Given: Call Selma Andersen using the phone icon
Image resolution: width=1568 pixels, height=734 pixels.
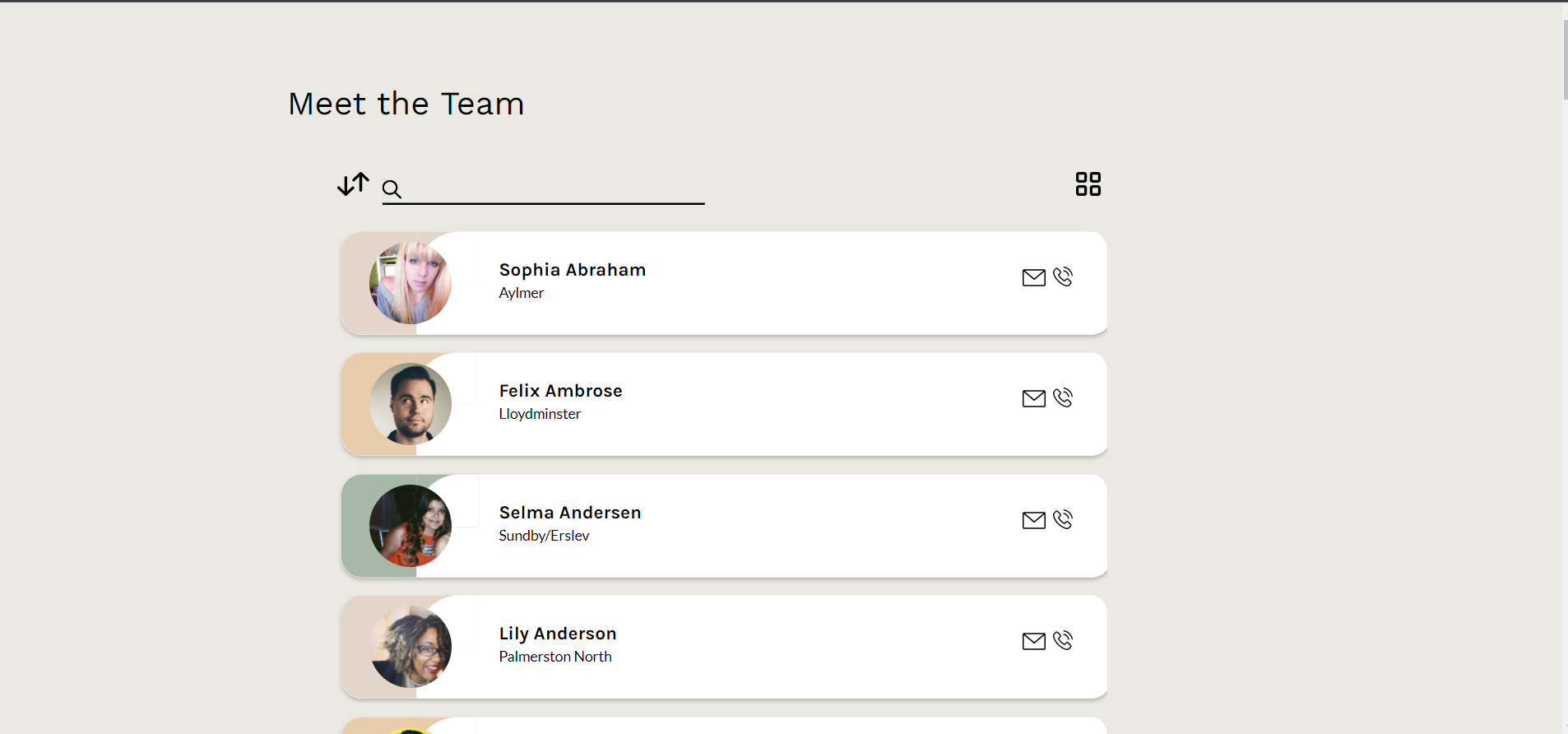Looking at the screenshot, I should click(x=1063, y=519).
